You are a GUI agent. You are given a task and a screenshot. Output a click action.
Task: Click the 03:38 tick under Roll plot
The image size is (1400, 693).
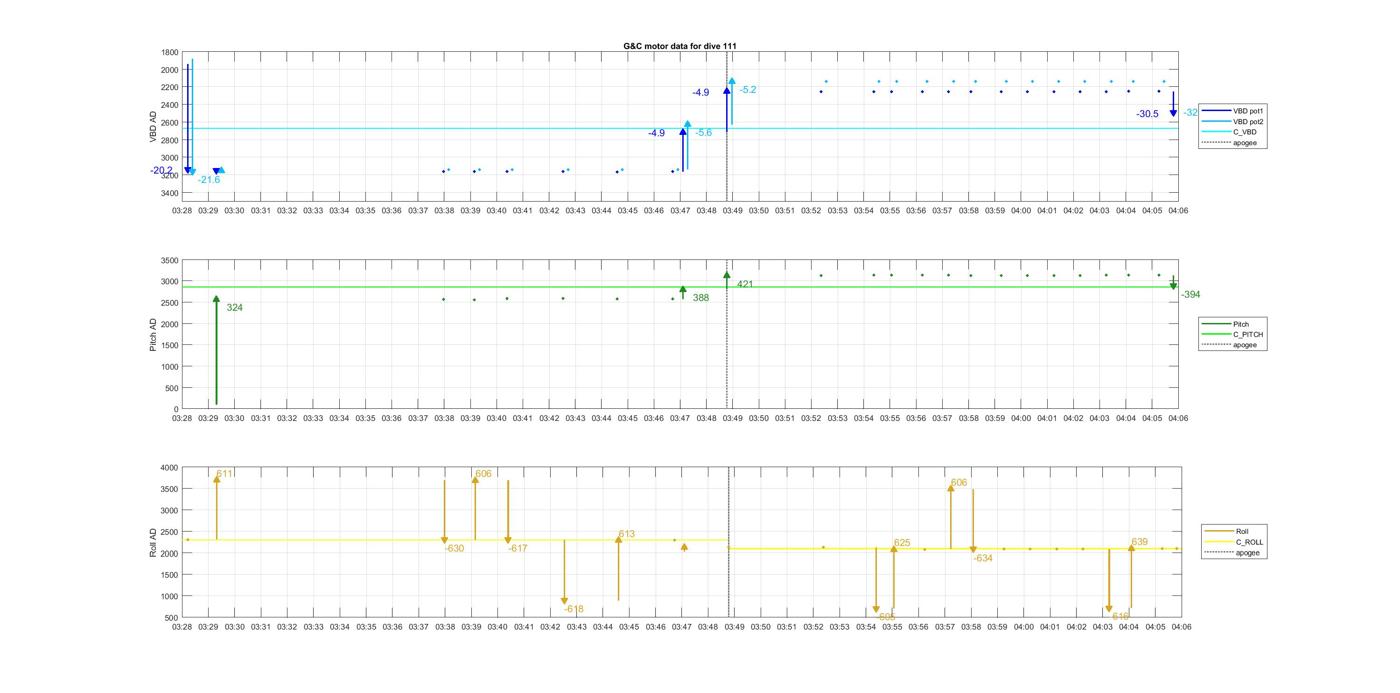click(445, 627)
